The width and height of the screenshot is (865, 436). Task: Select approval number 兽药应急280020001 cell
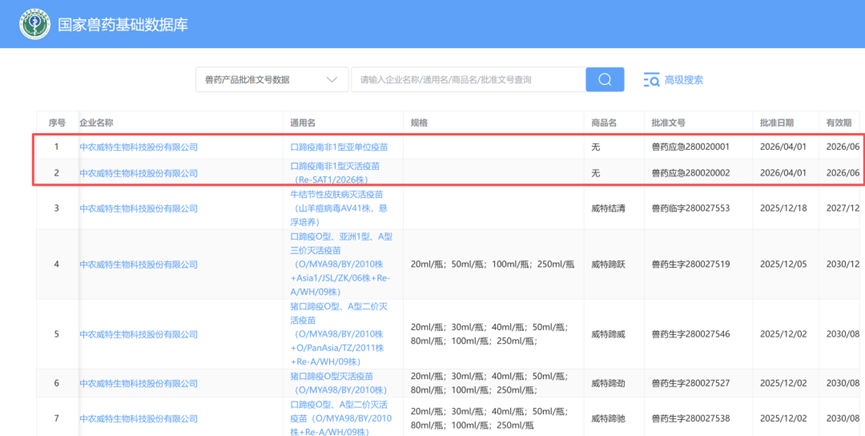690,147
